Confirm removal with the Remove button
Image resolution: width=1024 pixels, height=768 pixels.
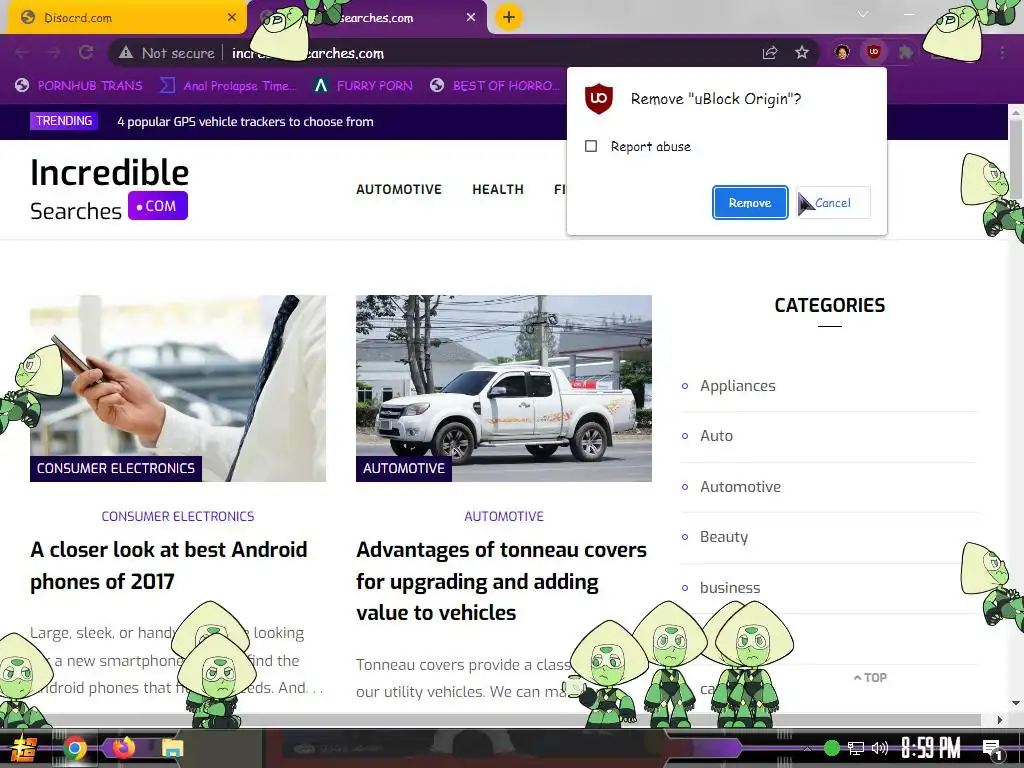coord(750,203)
